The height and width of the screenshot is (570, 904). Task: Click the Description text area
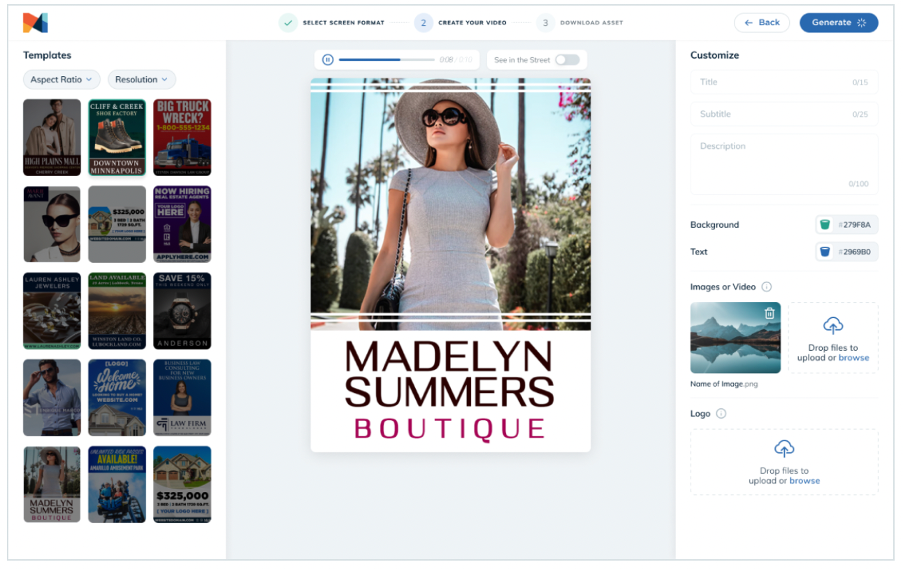tap(784, 164)
